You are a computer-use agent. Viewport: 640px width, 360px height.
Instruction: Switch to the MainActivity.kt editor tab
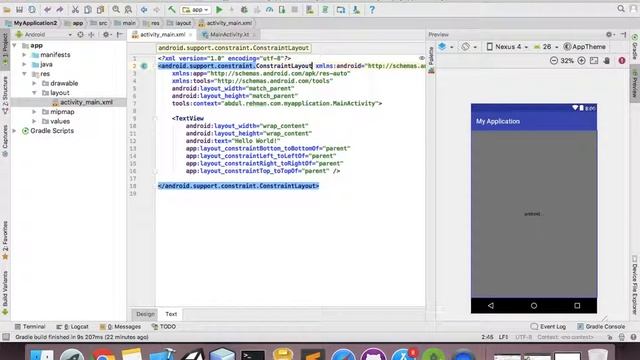coord(229,35)
